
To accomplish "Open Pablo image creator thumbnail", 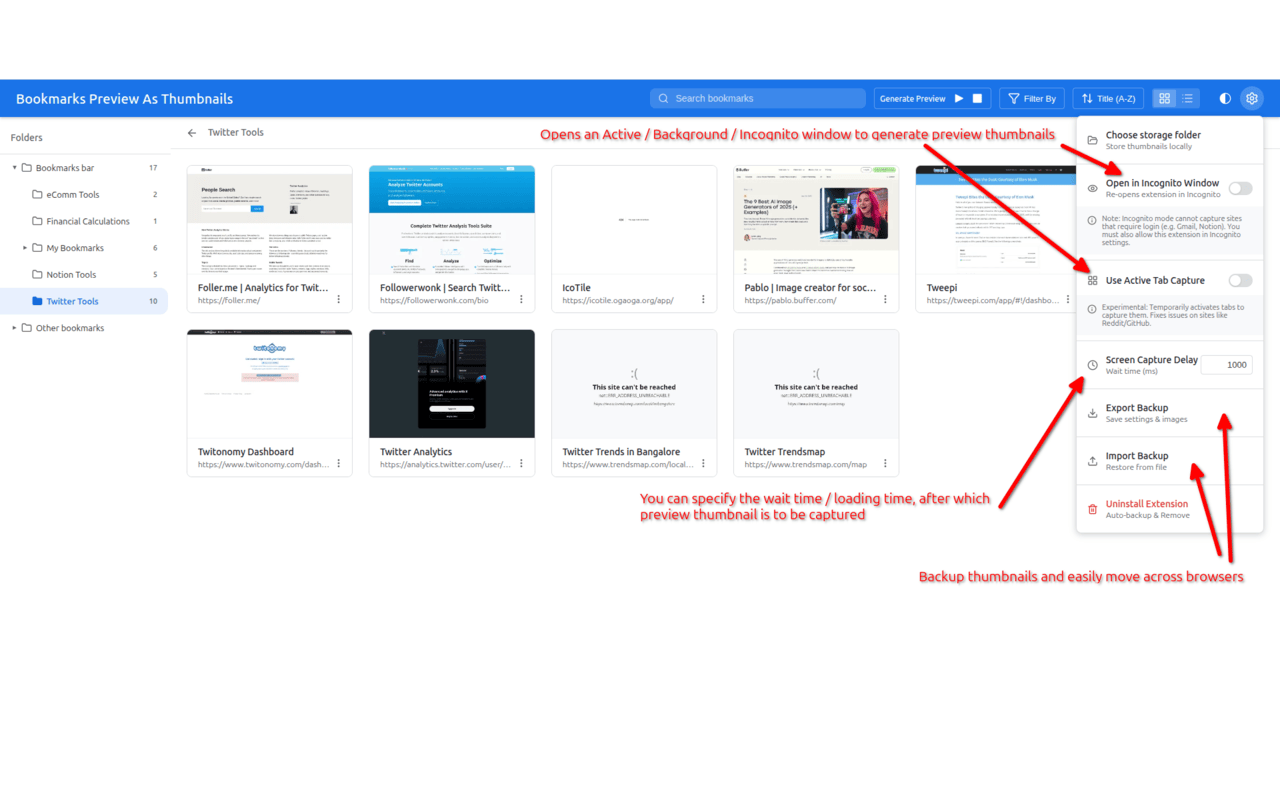I will click(x=816, y=220).
